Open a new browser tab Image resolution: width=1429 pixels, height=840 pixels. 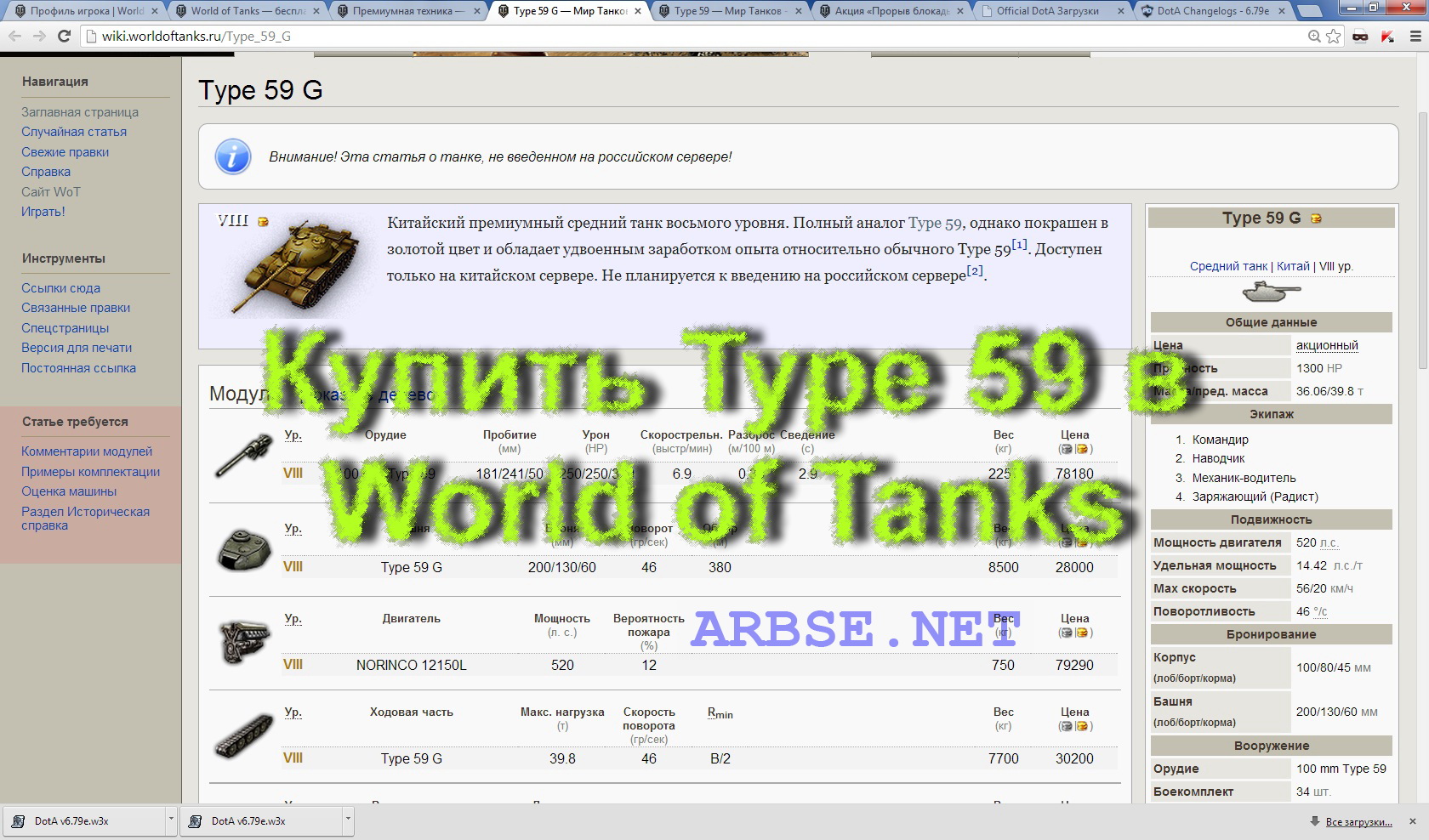click(x=1311, y=11)
